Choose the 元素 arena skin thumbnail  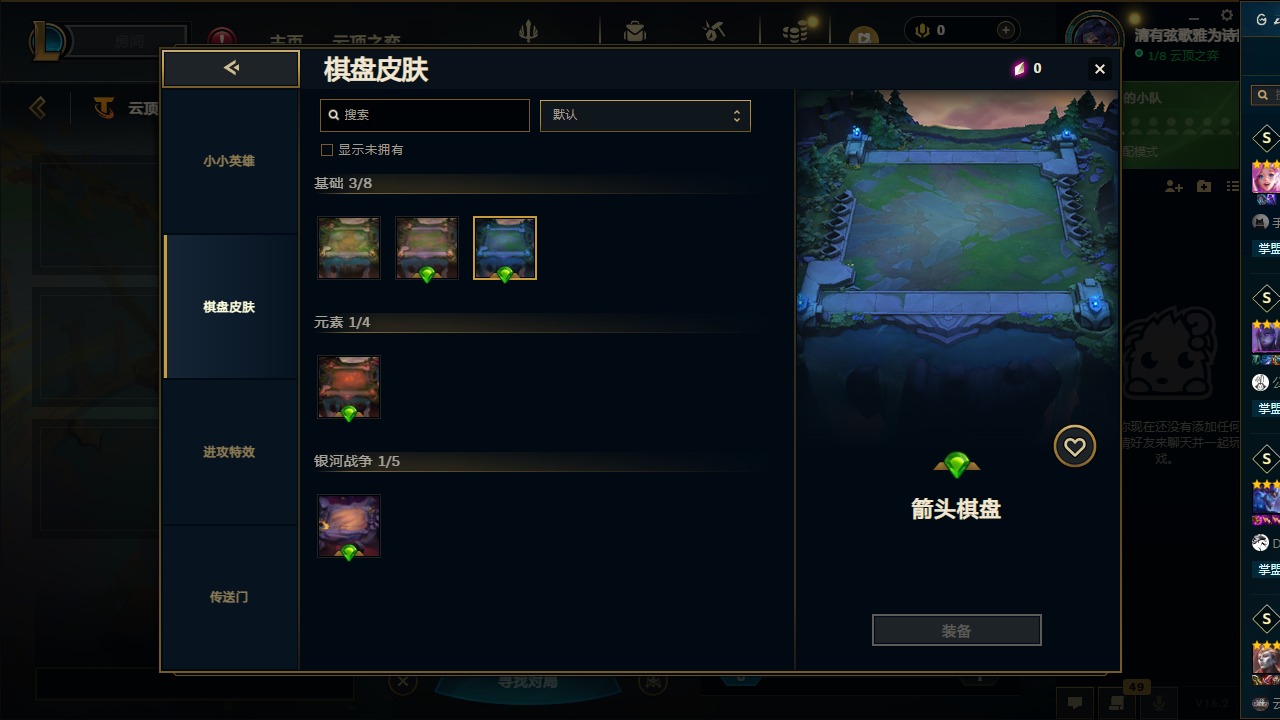(x=349, y=387)
